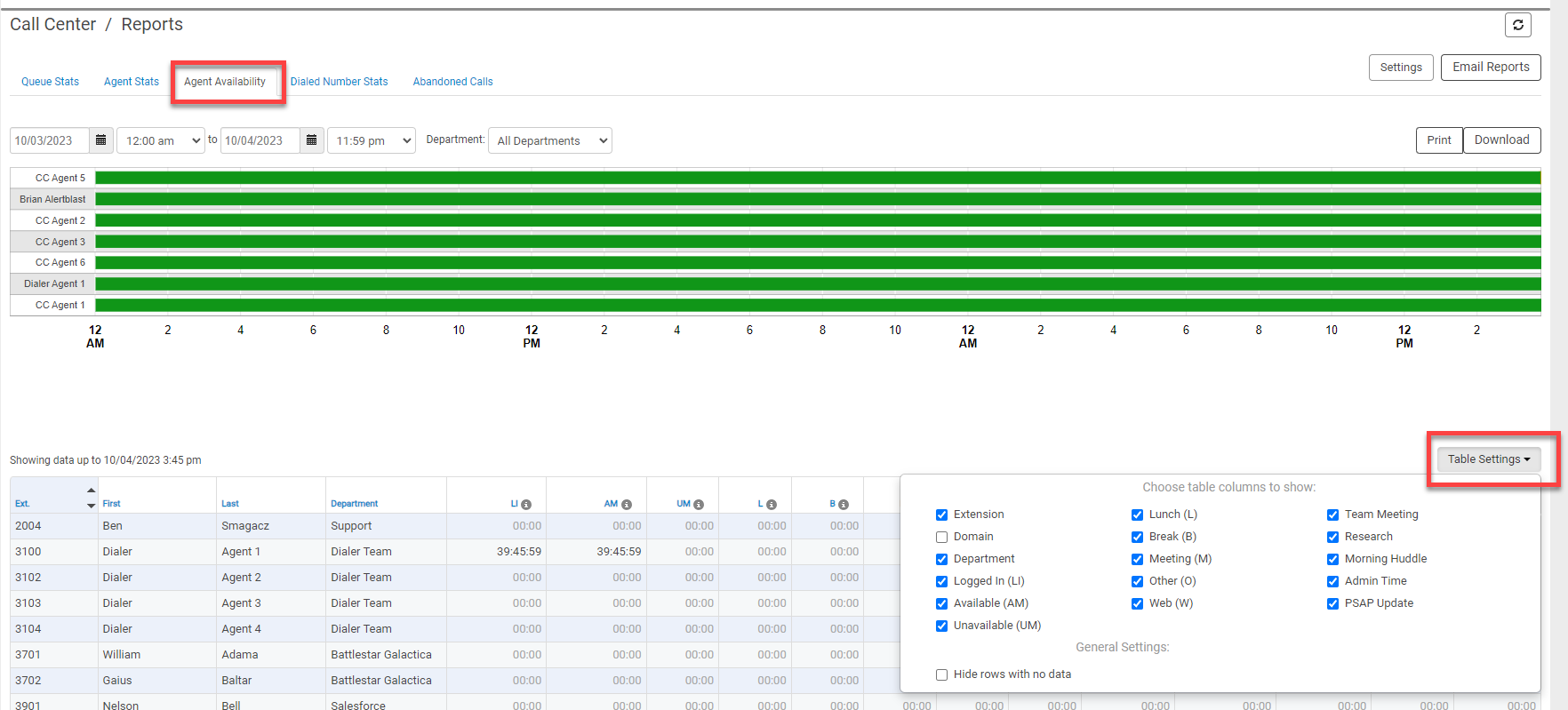Switch to the Queue Stats tab
Viewport: 1568px width, 710px height.
pos(50,82)
